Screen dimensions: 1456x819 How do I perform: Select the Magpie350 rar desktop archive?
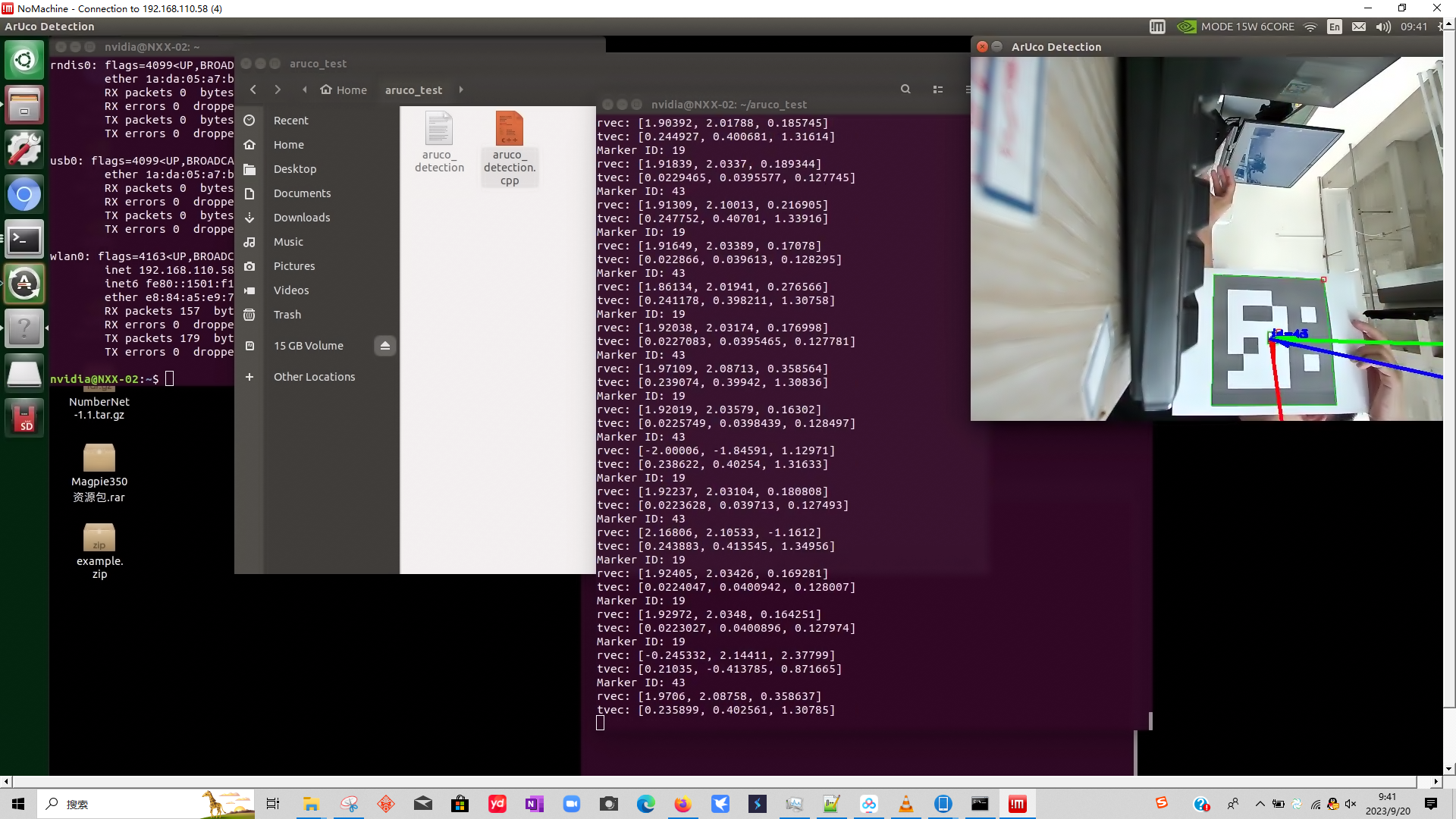(99, 473)
